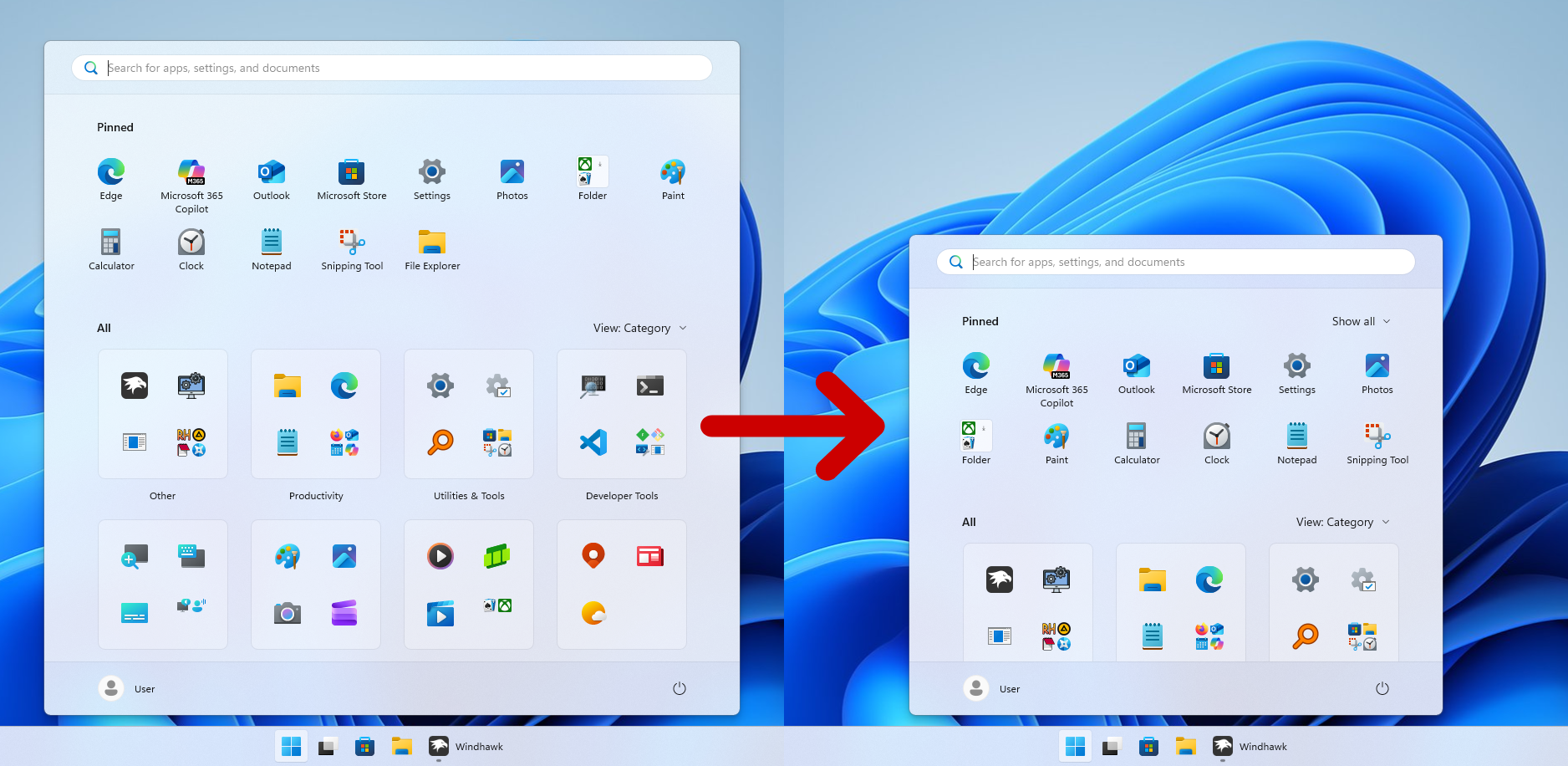Open the Developer Tools app category
Image resolution: width=1568 pixels, height=766 pixels.
(621, 414)
